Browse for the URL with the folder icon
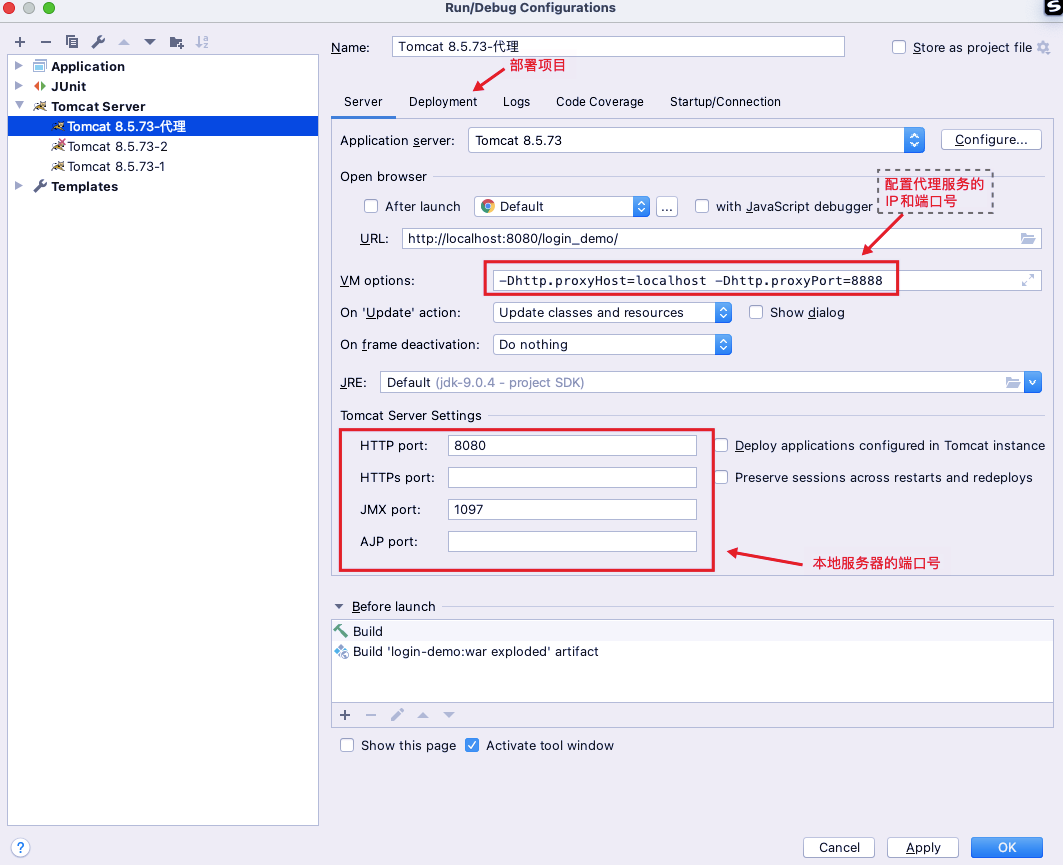This screenshot has height=865, width=1063. coord(1028,239)
